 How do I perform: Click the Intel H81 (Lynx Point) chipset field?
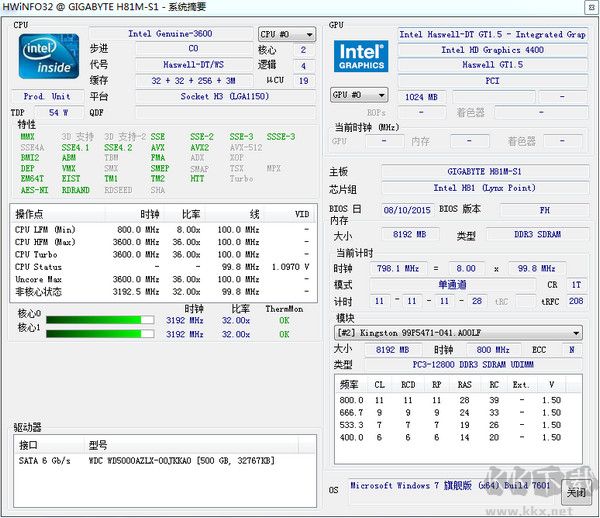click(x=485, y=188)
